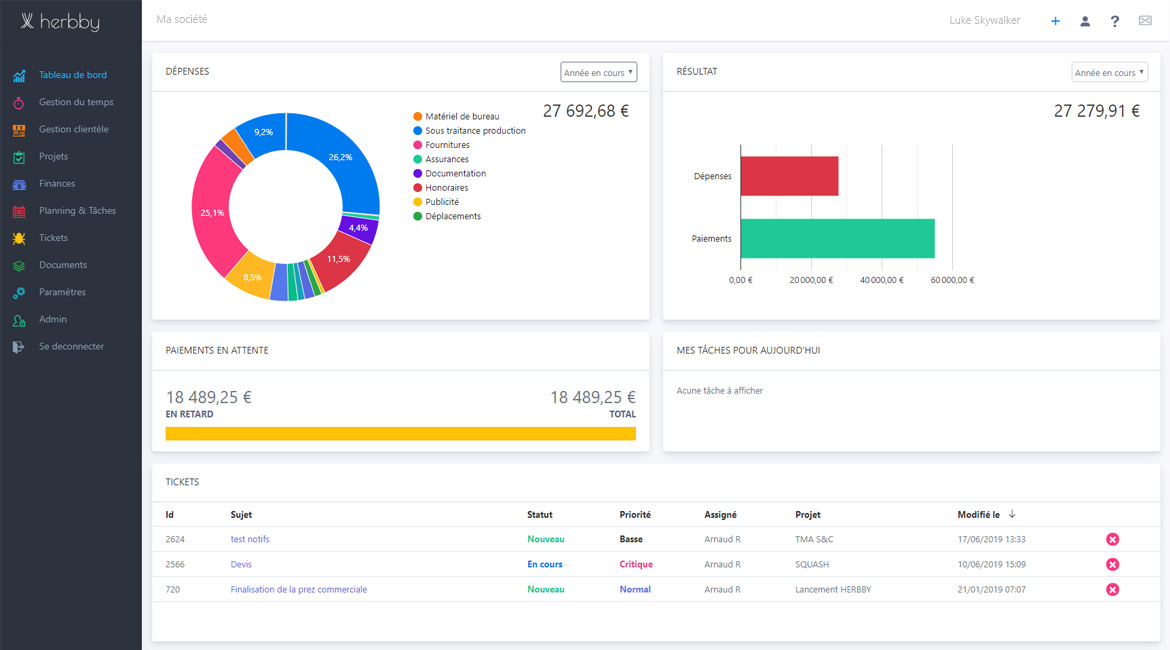
Task: Open Finalisation de la prez commerciale link
Action: pos(298,590)
